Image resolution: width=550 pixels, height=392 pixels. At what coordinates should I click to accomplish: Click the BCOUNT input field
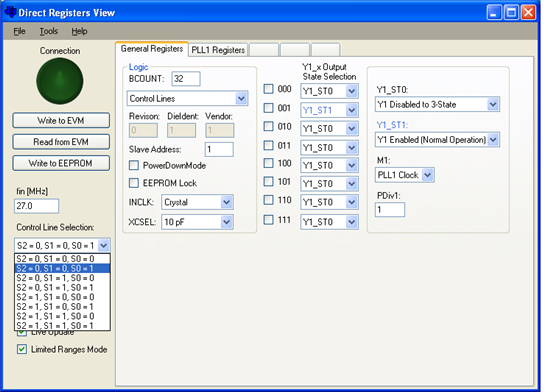coord(186,79)
